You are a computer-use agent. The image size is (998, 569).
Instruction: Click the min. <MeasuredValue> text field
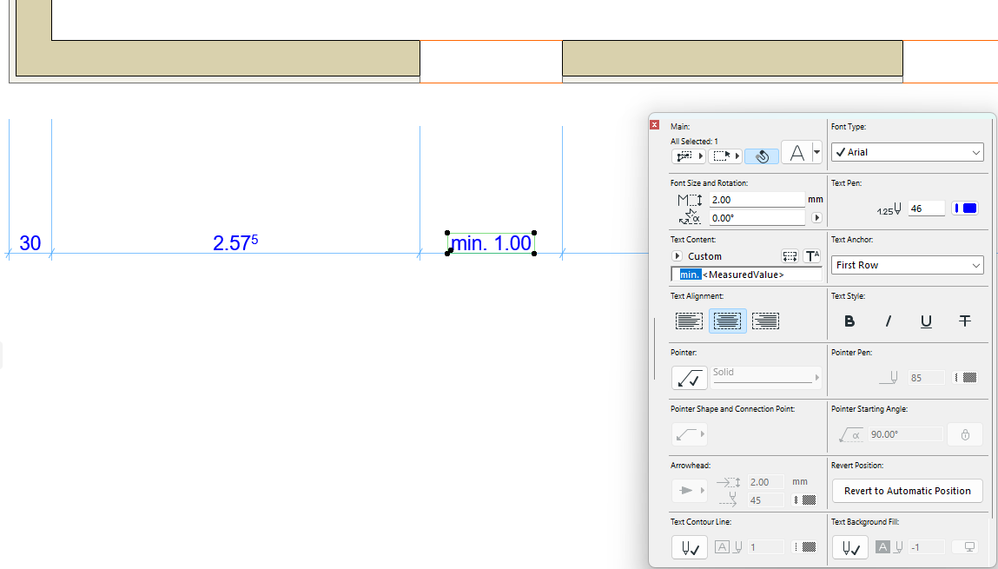click(747, 274)
